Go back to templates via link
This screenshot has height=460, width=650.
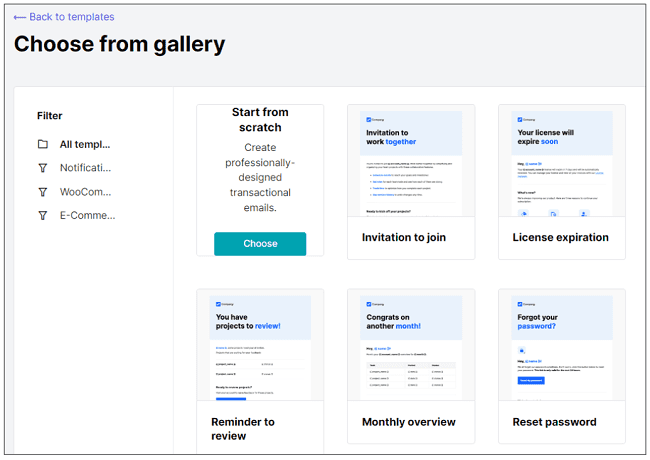click(71, 17)
